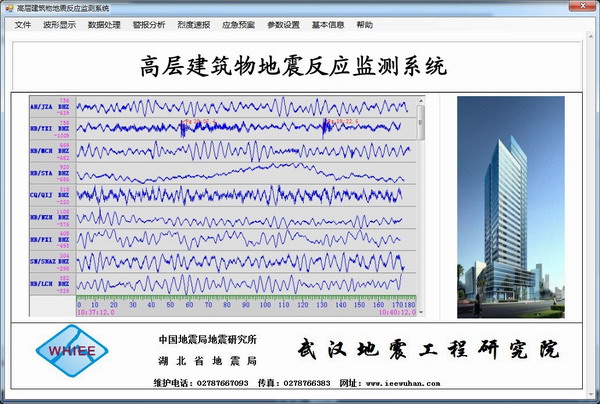The height and width of the screenshot is (404, 600).
Task: Open the 烈度速报 menu
Action: point(193,23)
